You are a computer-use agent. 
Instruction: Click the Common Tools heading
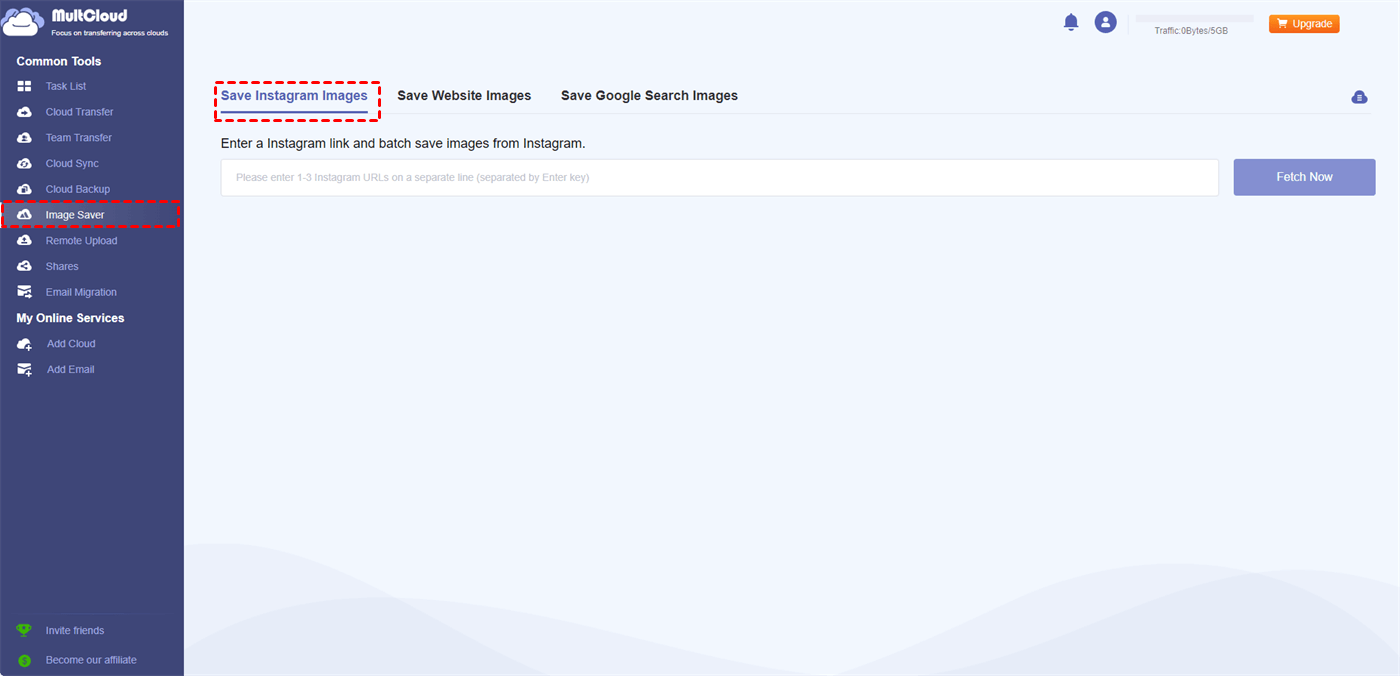(59, 61)
